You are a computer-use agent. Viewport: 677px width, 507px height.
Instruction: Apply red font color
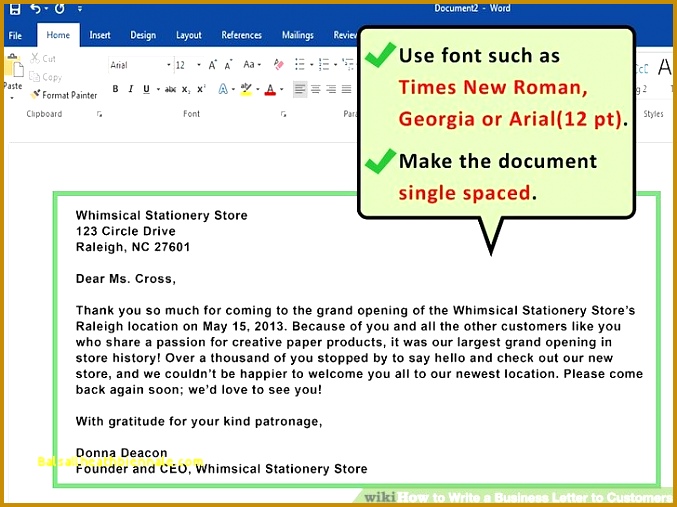click(x=270, y=89)
